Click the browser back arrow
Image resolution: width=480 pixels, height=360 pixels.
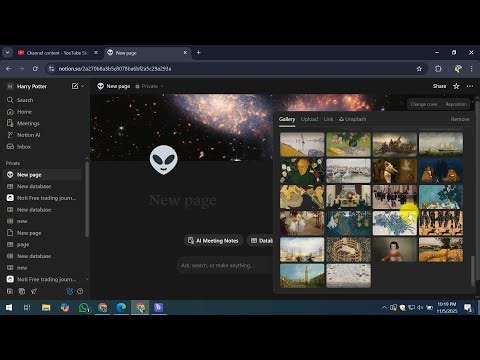[x=8, y=69]
